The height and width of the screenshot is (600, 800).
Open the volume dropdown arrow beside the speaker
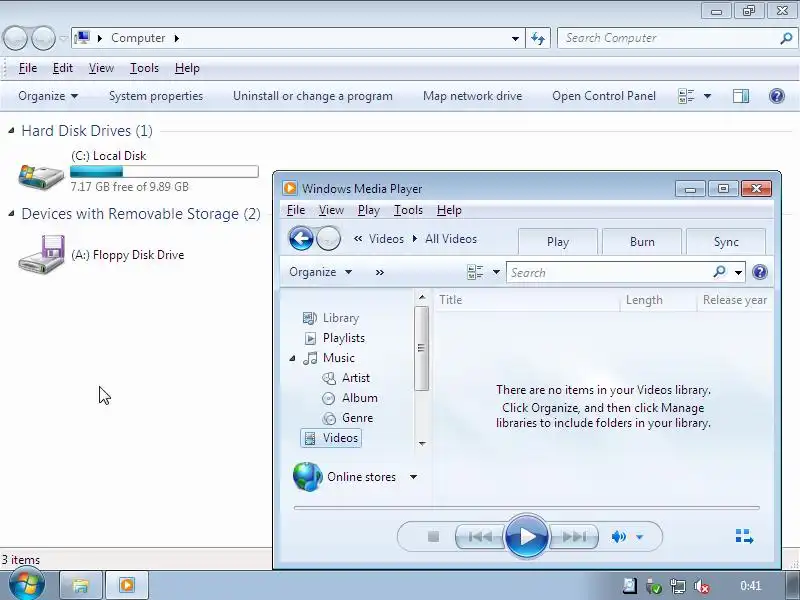(x=639, y=537)
